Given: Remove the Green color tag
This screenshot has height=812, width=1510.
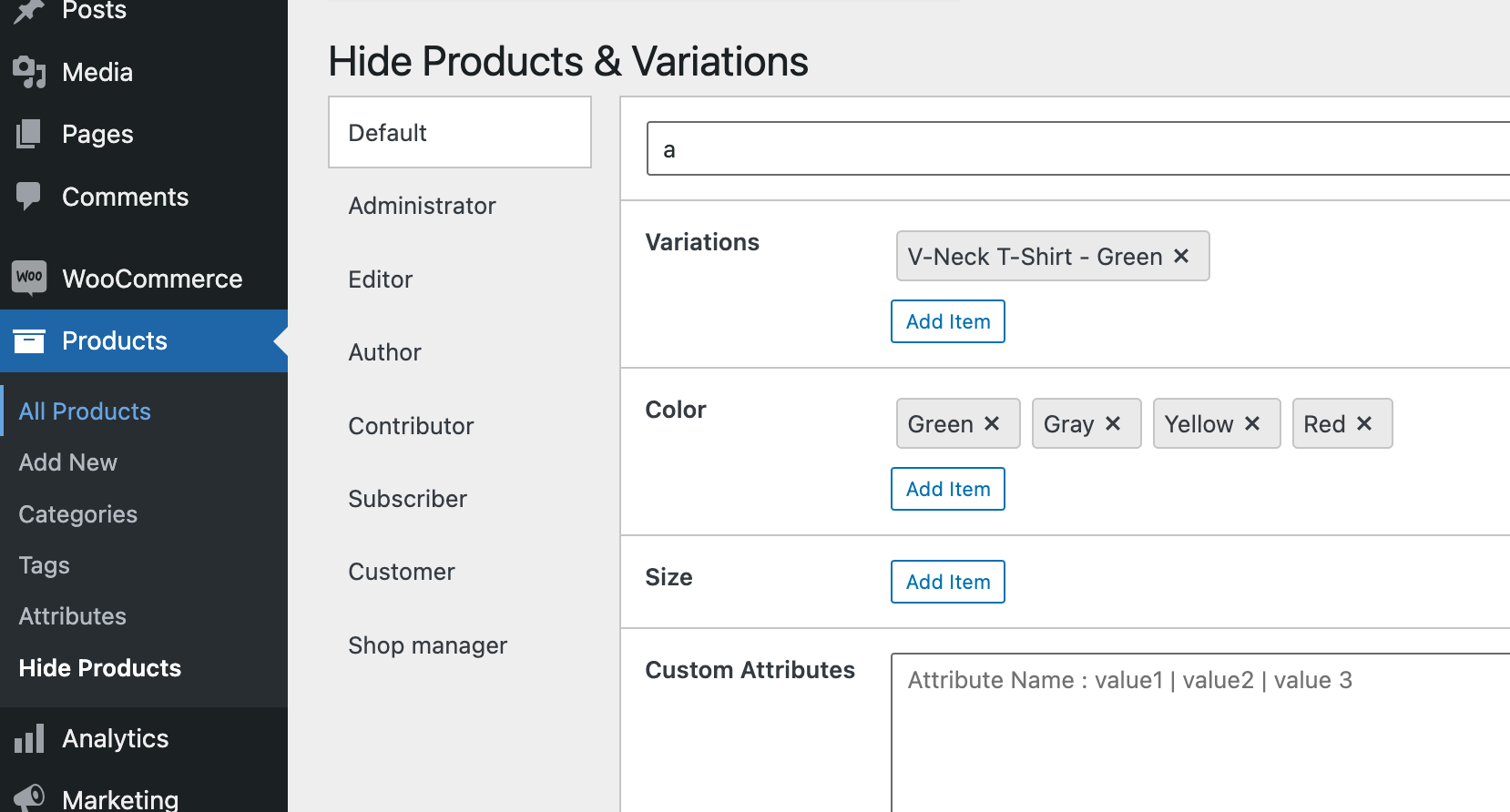Looking at the screenshot, I should click(992, 424).
